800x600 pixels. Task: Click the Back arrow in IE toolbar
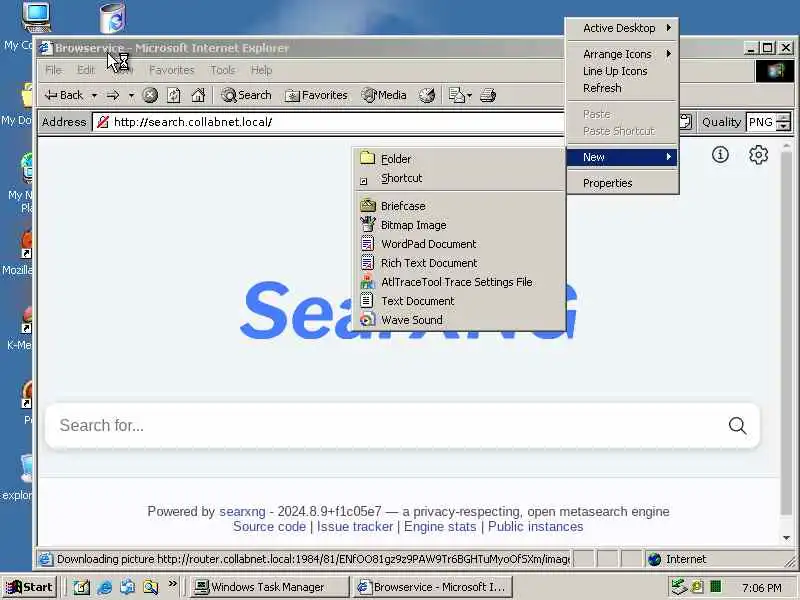(x=64, y=95)
